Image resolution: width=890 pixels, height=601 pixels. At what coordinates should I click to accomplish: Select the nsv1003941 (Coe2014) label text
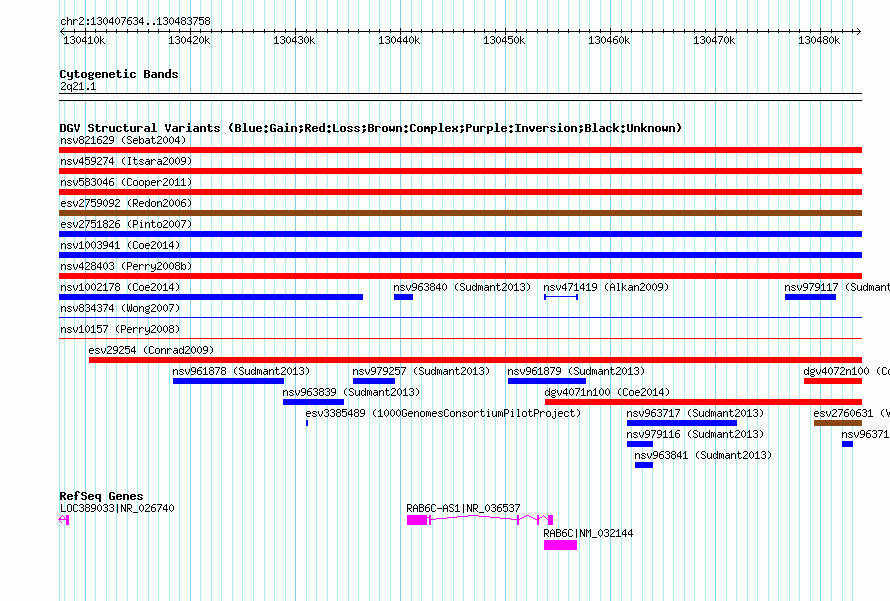120,245
